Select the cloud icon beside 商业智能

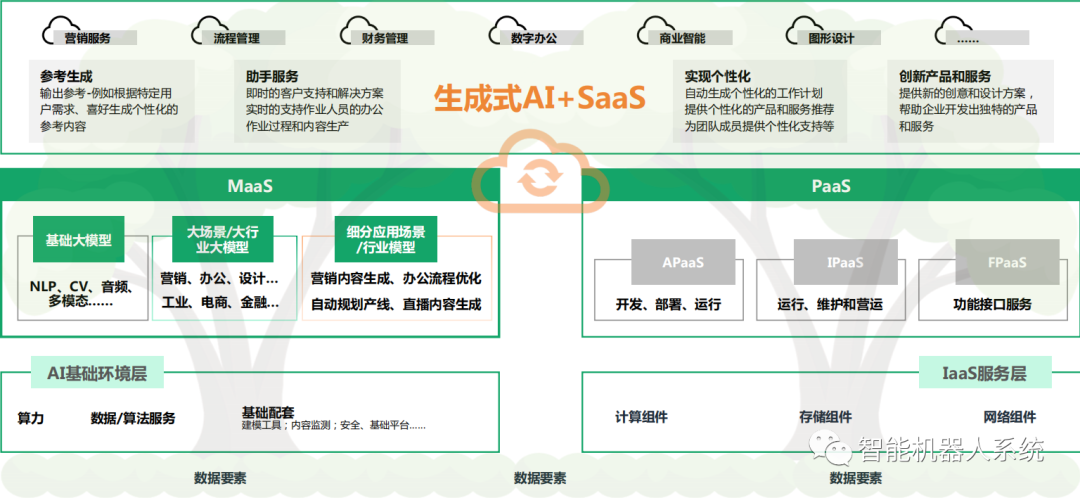point(655,32)
